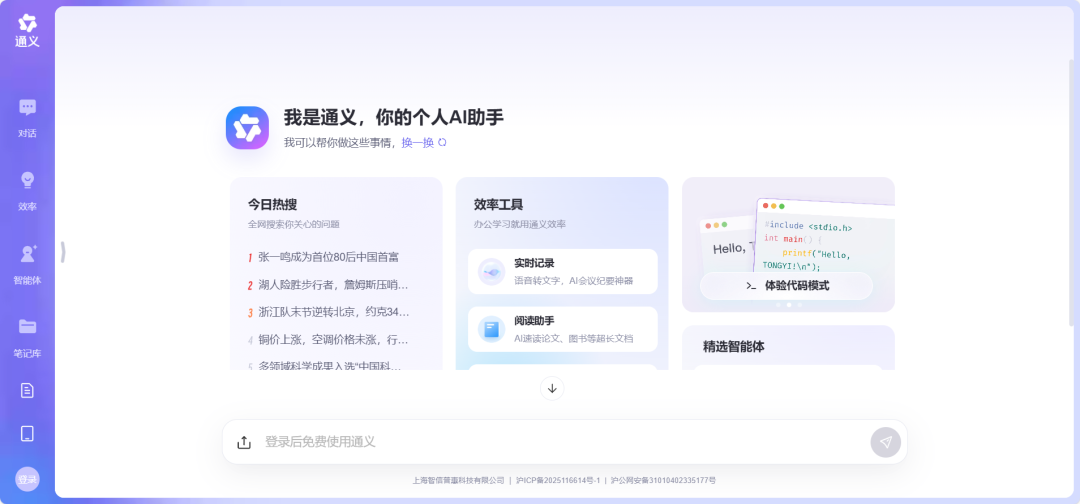
Task: Open the 阅读助手 tool card
Action: coord(563,329)
